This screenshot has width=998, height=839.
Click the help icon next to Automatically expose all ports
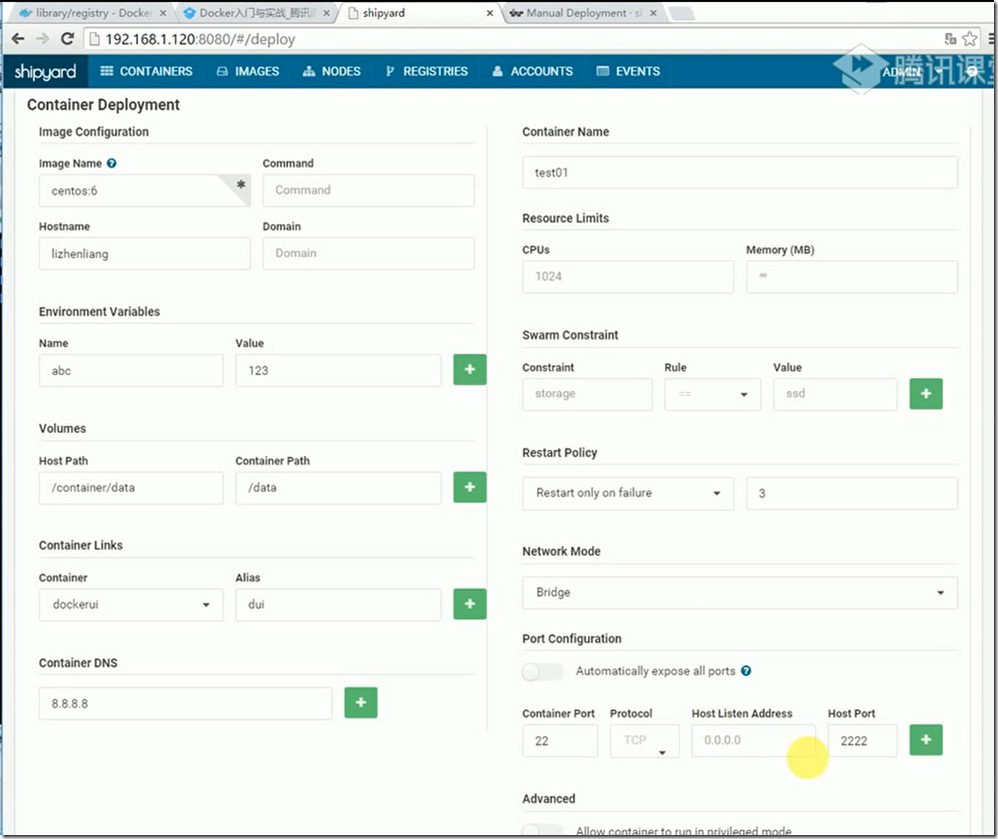click(746, 671)
